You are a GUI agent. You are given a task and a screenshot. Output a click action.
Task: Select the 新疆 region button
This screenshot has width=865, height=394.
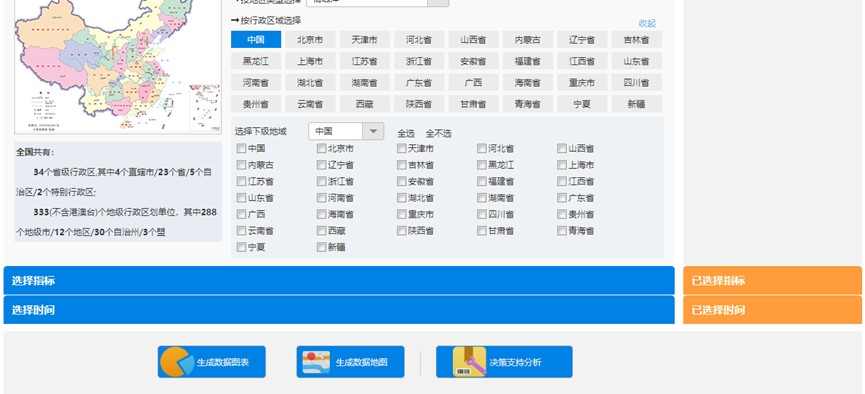pyautogui.click(x=636, y=104)
